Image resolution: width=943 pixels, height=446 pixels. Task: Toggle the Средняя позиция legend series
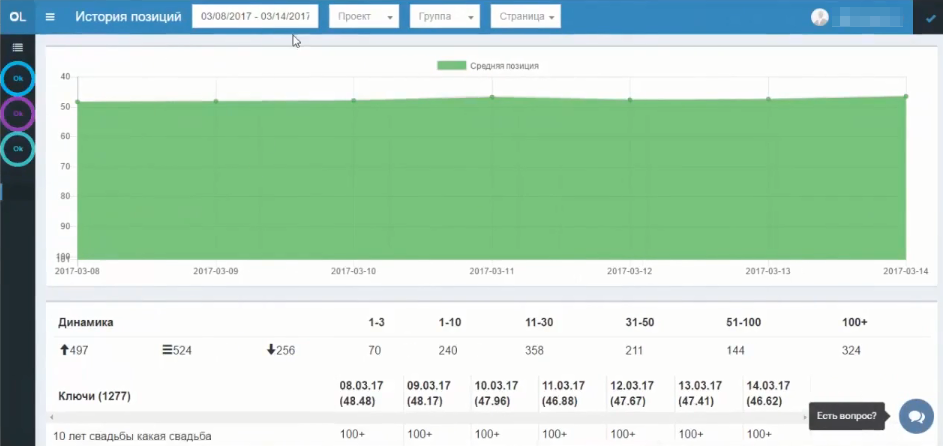tap(488, 66)
